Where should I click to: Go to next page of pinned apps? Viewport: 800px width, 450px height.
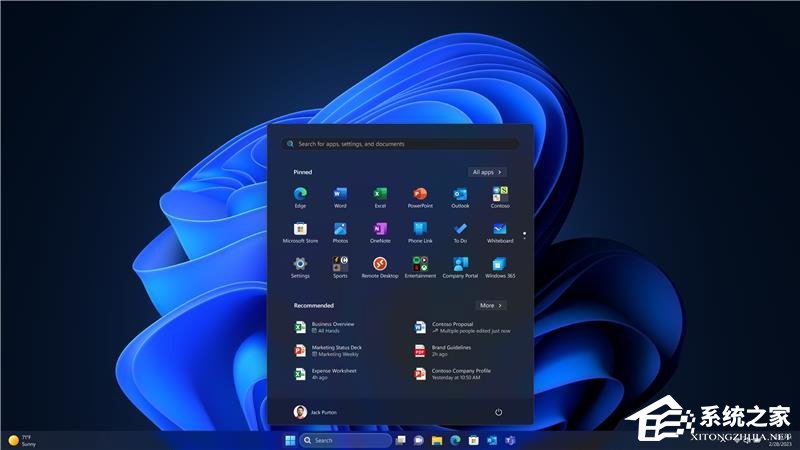(524, 238)
